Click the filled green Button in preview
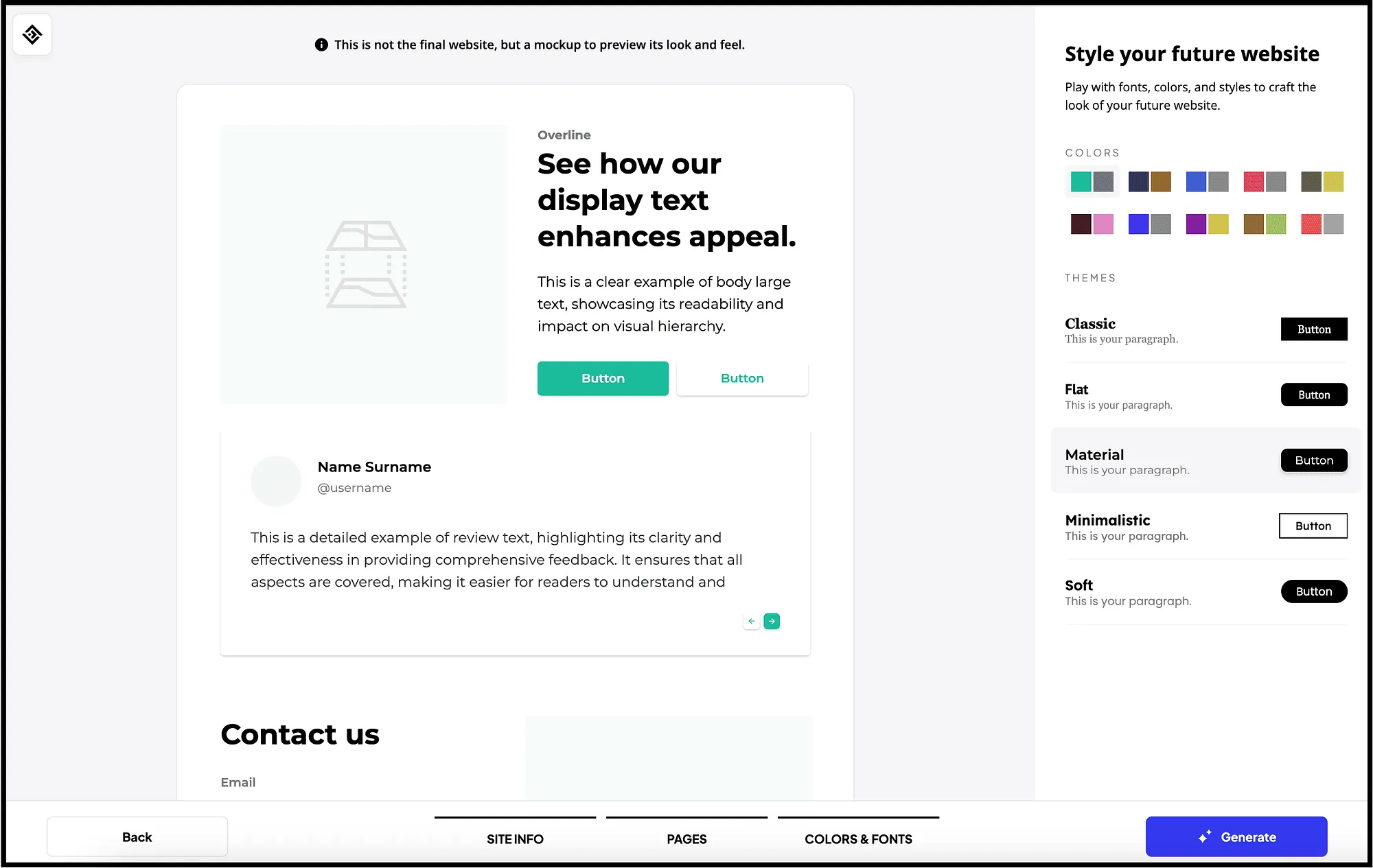 pos(603,378)
